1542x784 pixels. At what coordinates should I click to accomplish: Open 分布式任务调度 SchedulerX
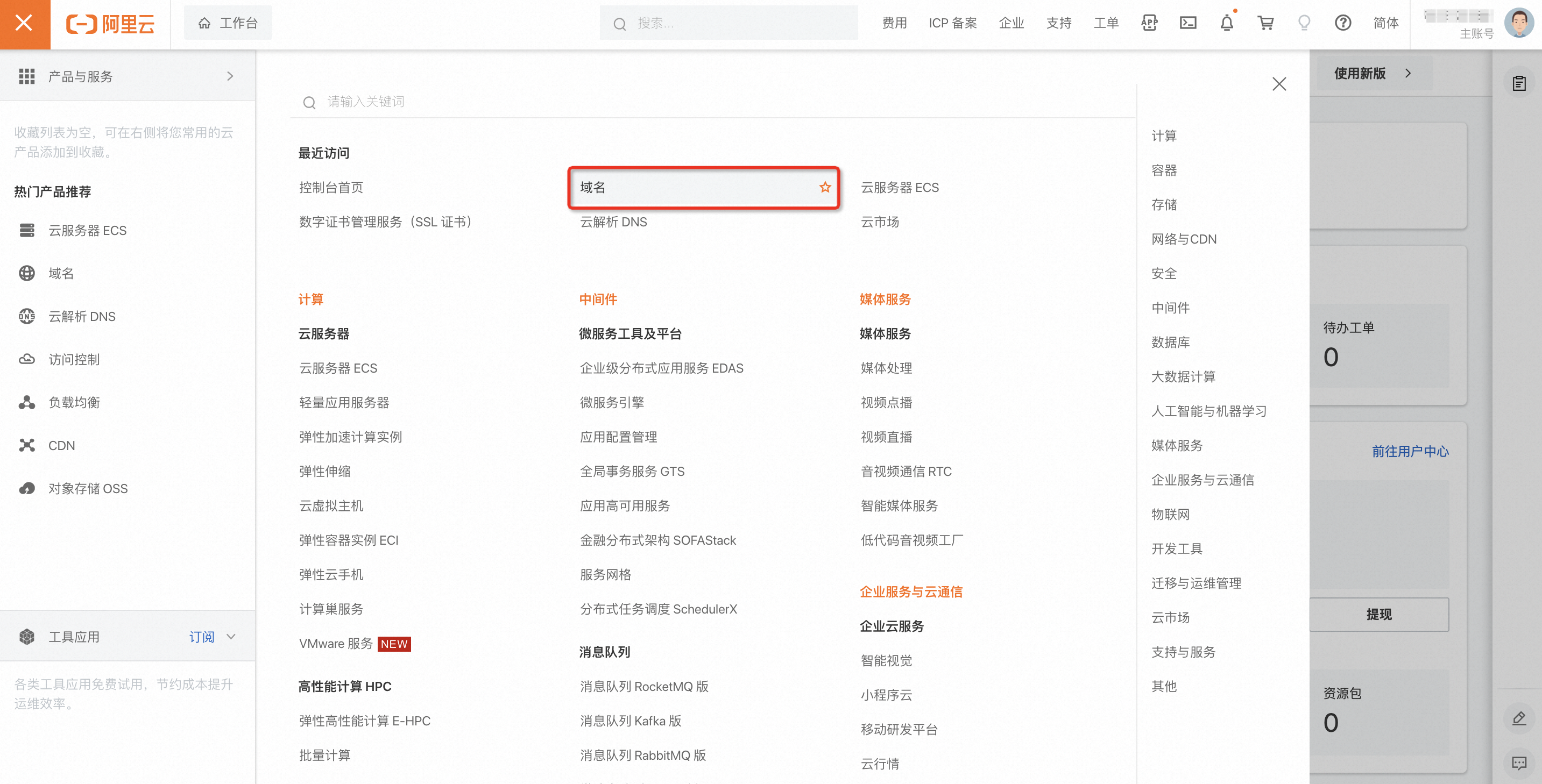659,609
